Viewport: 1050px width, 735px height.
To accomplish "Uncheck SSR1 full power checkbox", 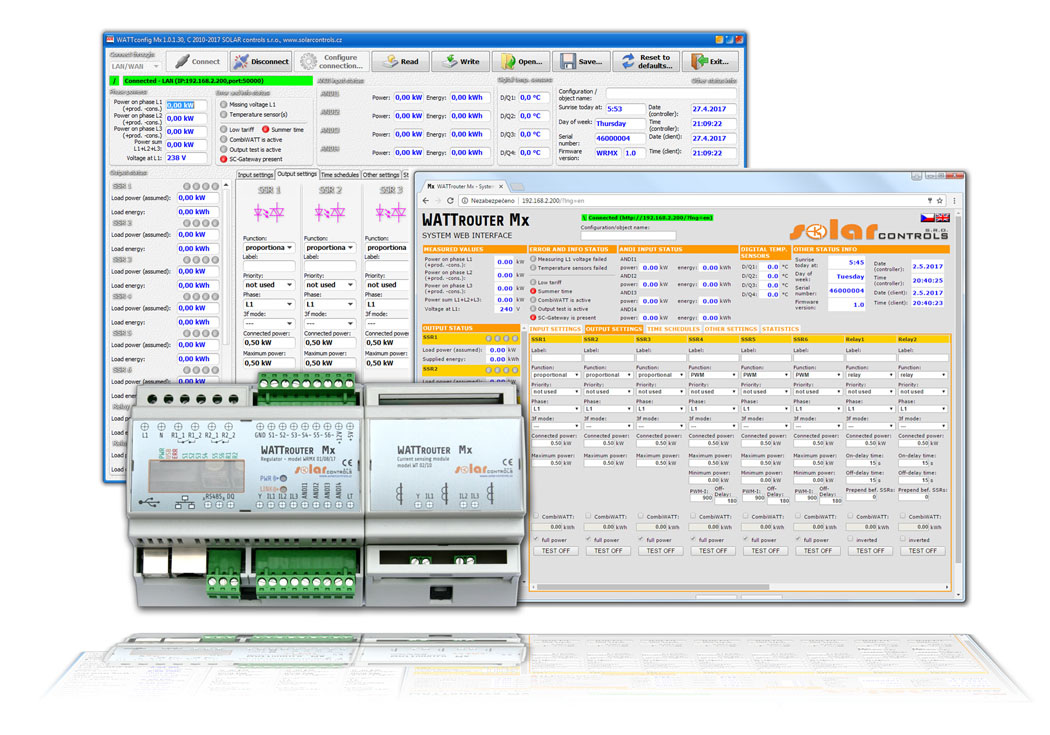I will tap(536, 539).
